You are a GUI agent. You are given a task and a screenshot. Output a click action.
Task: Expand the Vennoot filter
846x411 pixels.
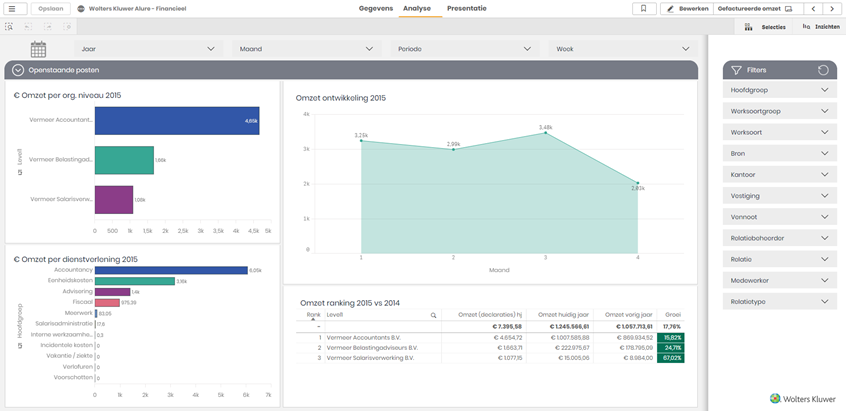pyautogui.click(x=780, y=217)
